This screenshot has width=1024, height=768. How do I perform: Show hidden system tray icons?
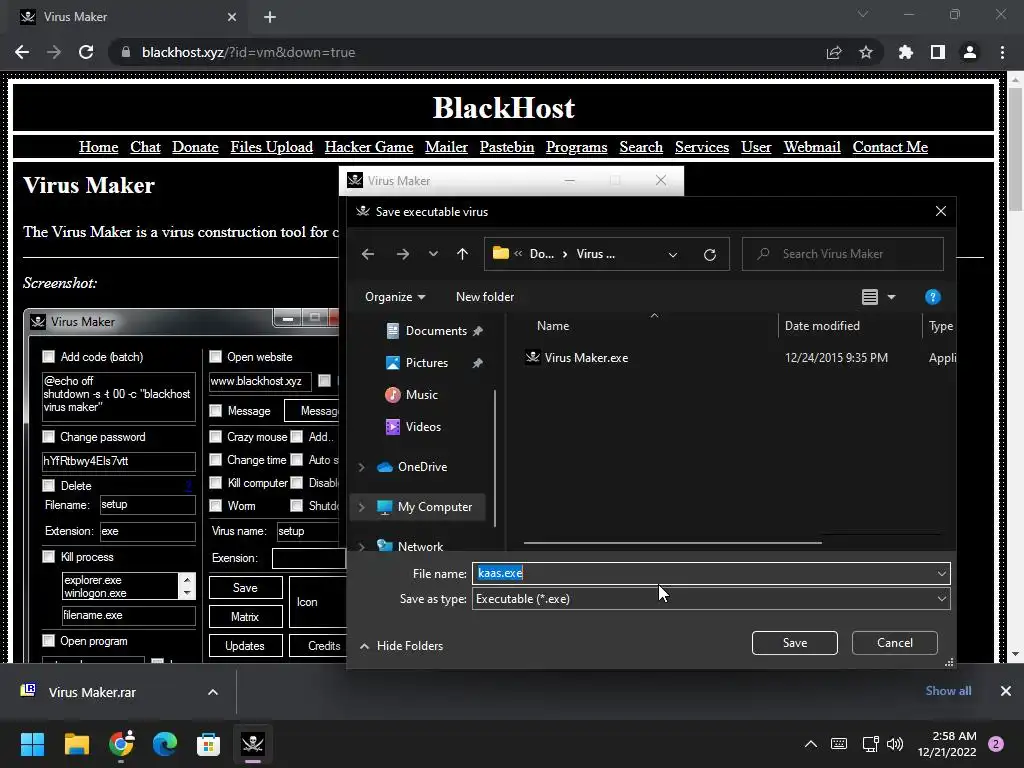[x=810, y=744]
